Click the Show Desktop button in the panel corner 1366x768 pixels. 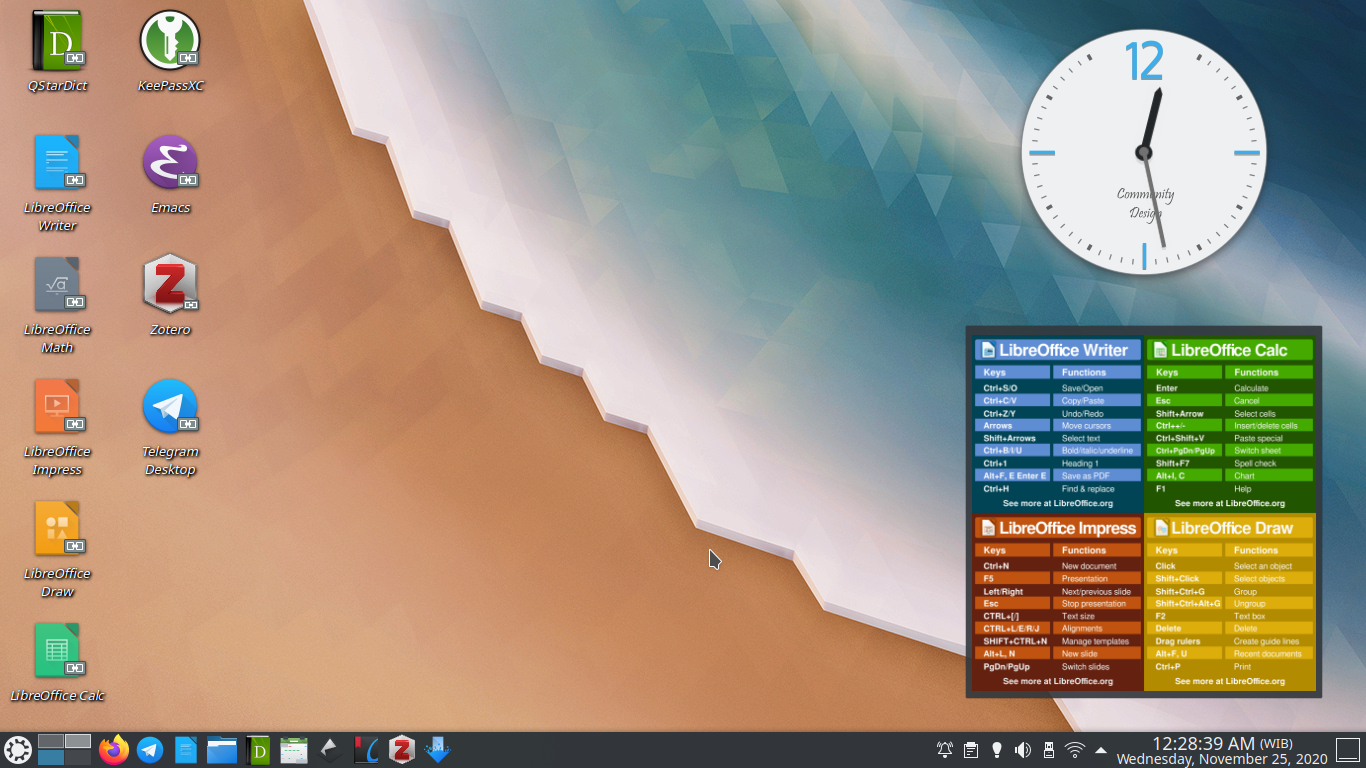click(1349, 750)
